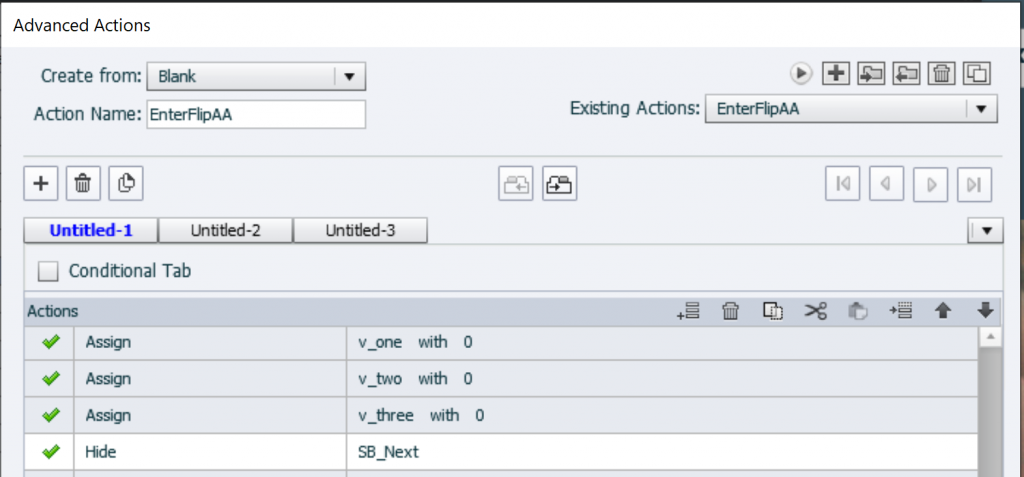Click the scroll up arrow in Actions list
Viewport: 1024px width, 477px height.
(x=989, y=338)
